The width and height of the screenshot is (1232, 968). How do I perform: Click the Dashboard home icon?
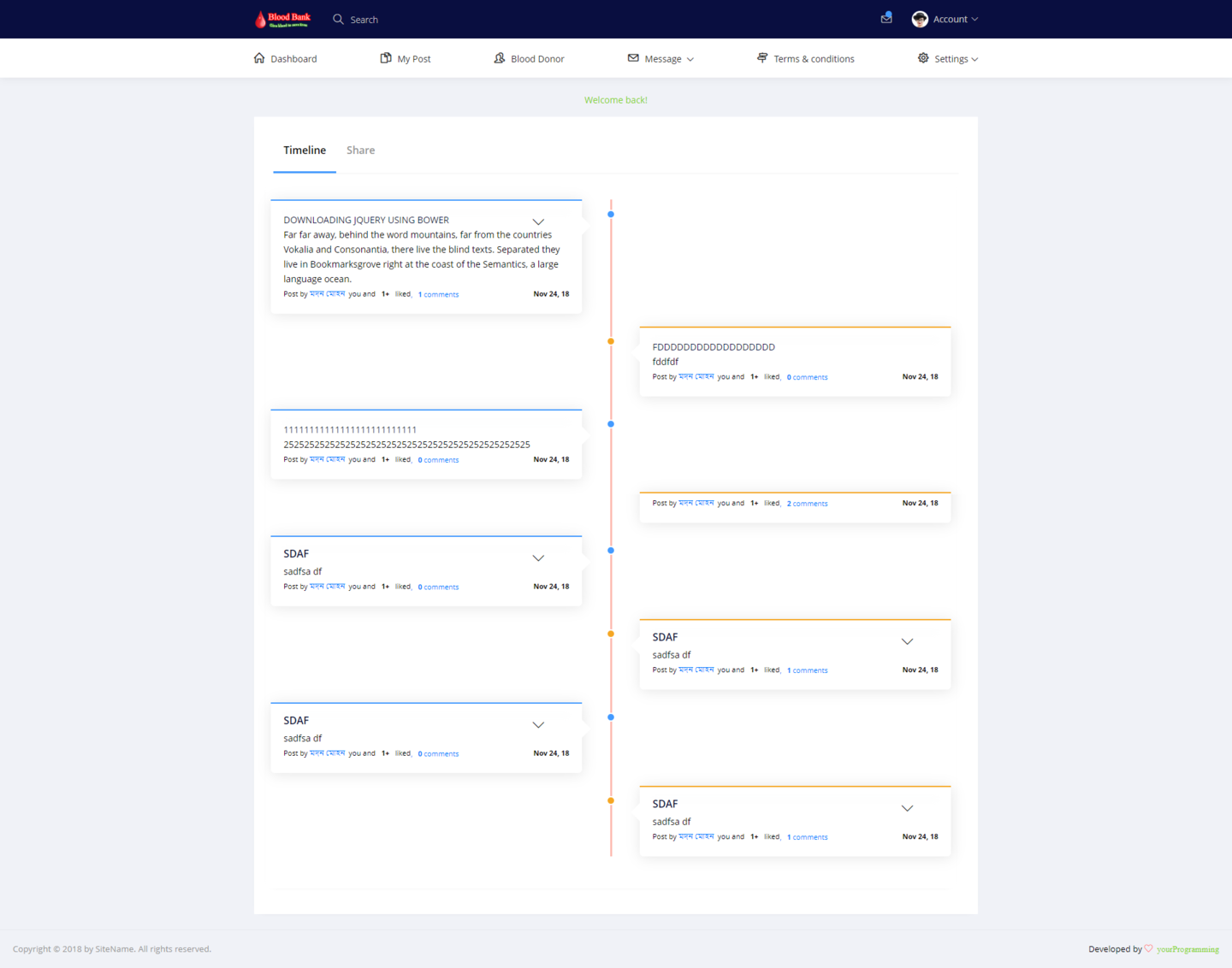259,58
